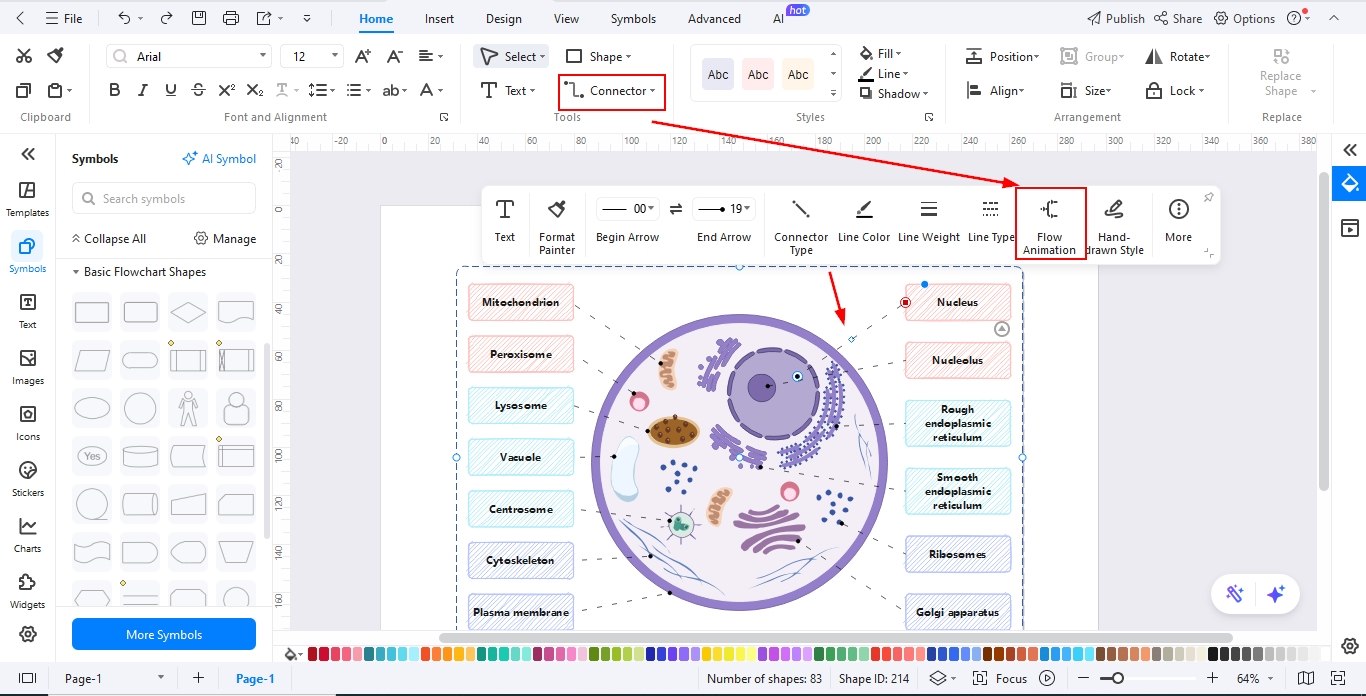Screen dimensions: 1366x696
Task: Select the first red color swatch
Action: [313, 654]
